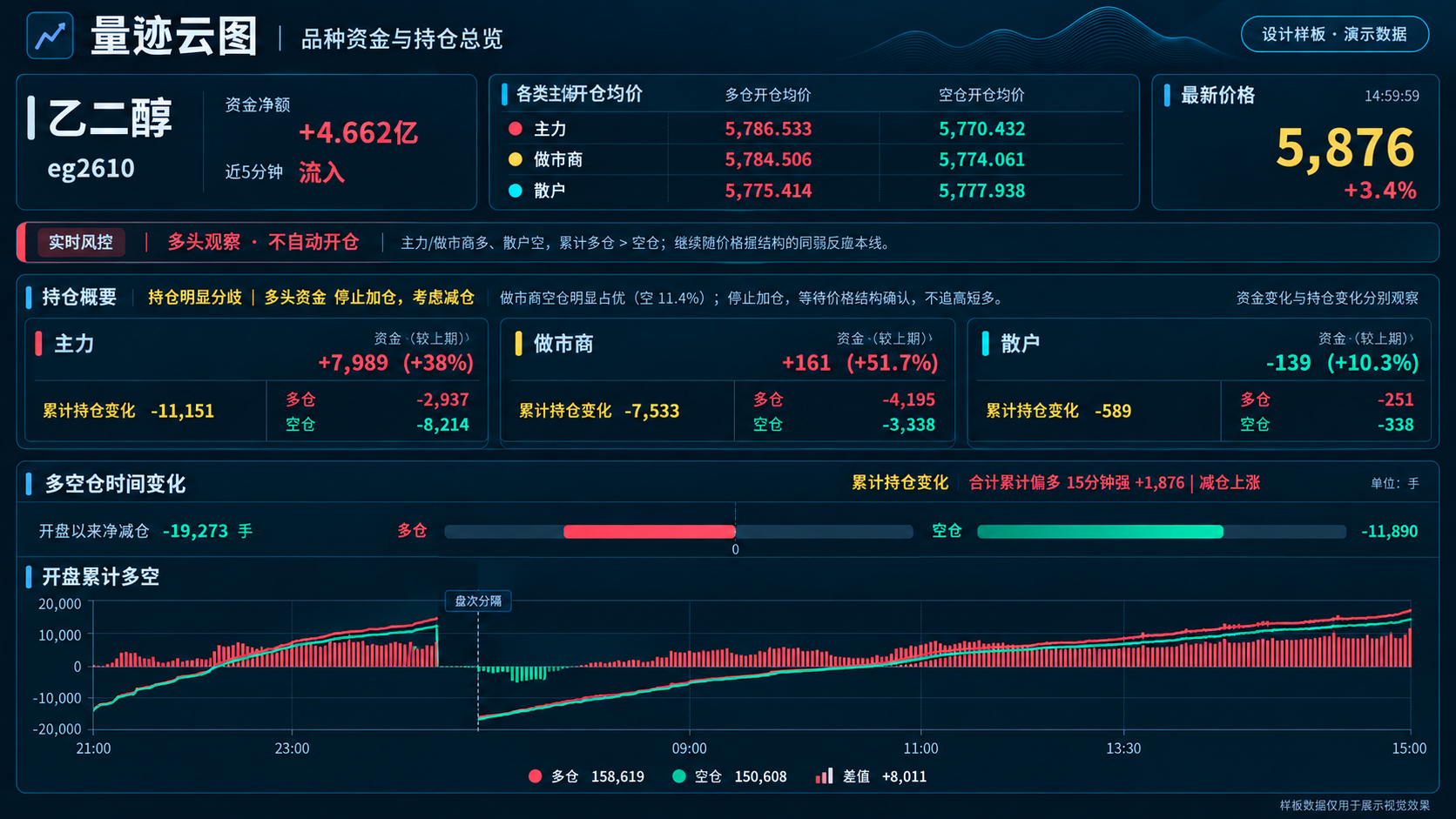1456x819 pixels.
Task: Click the green 空仓 progress bar
Action: tap(1100, 532)
